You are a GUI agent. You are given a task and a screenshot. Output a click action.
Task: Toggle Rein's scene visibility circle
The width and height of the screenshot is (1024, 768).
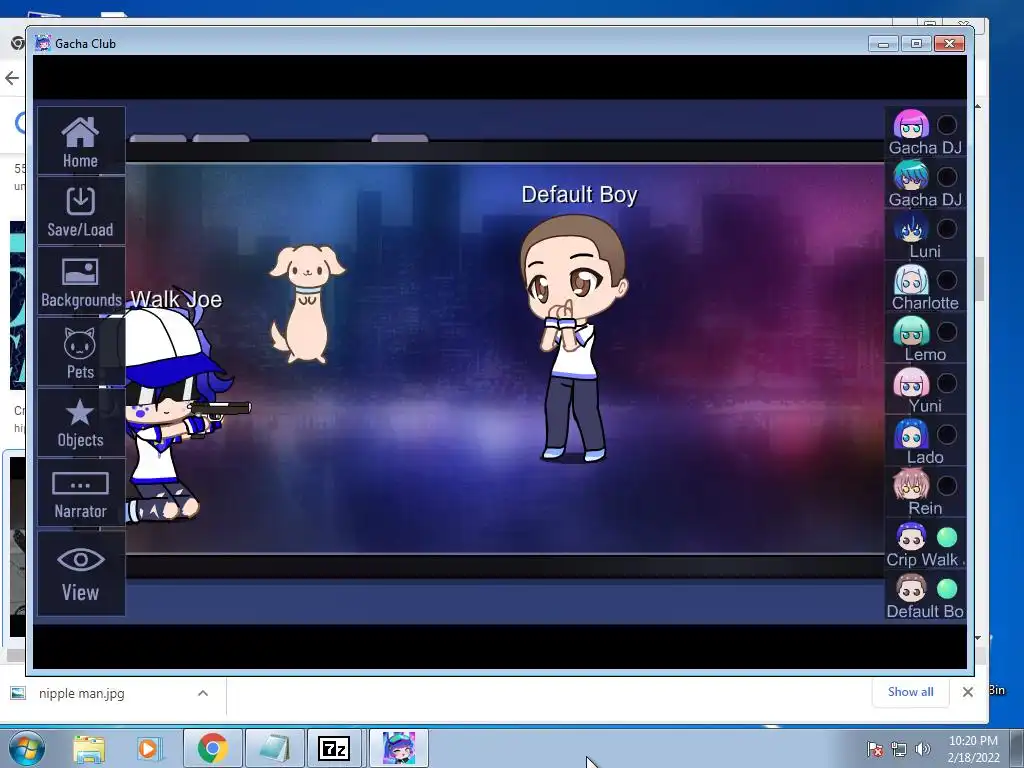(x=947, y=486)
